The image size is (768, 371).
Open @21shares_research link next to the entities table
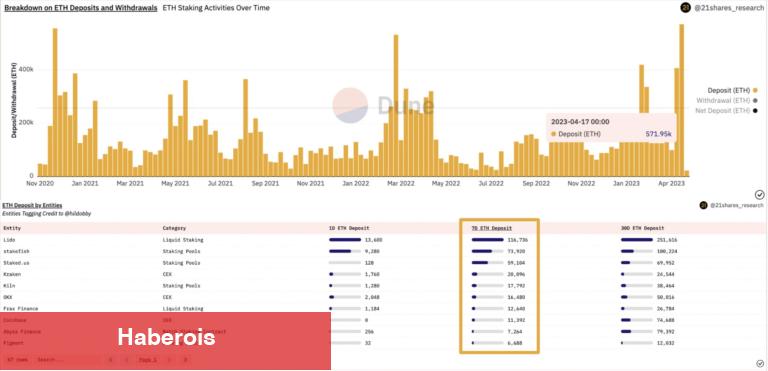[736, 205]
